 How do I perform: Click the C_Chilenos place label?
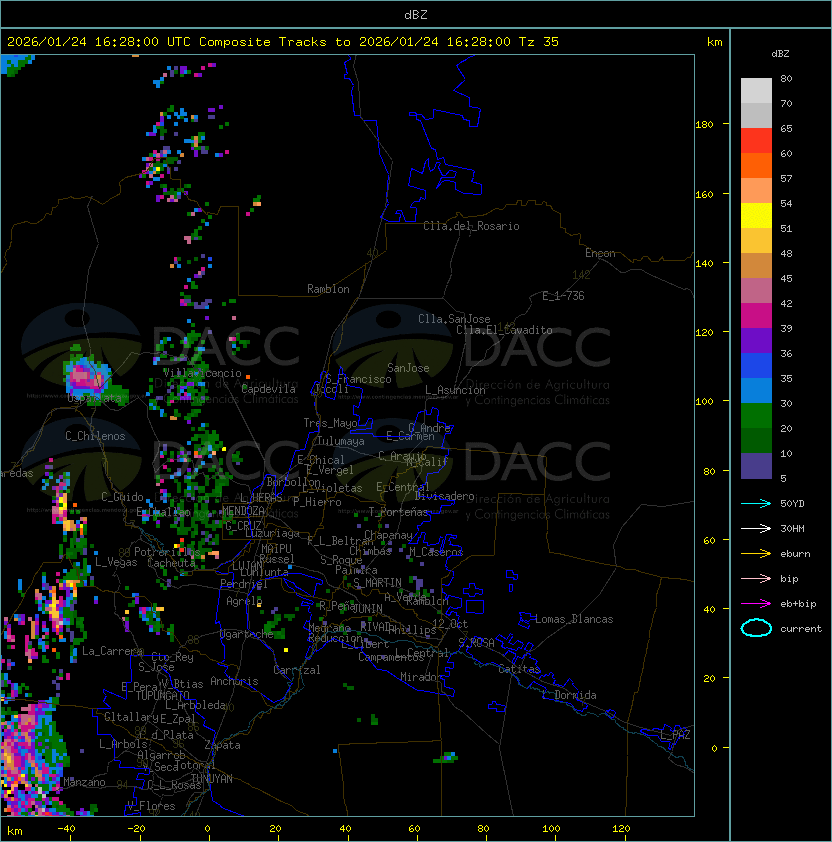[95, 436]
